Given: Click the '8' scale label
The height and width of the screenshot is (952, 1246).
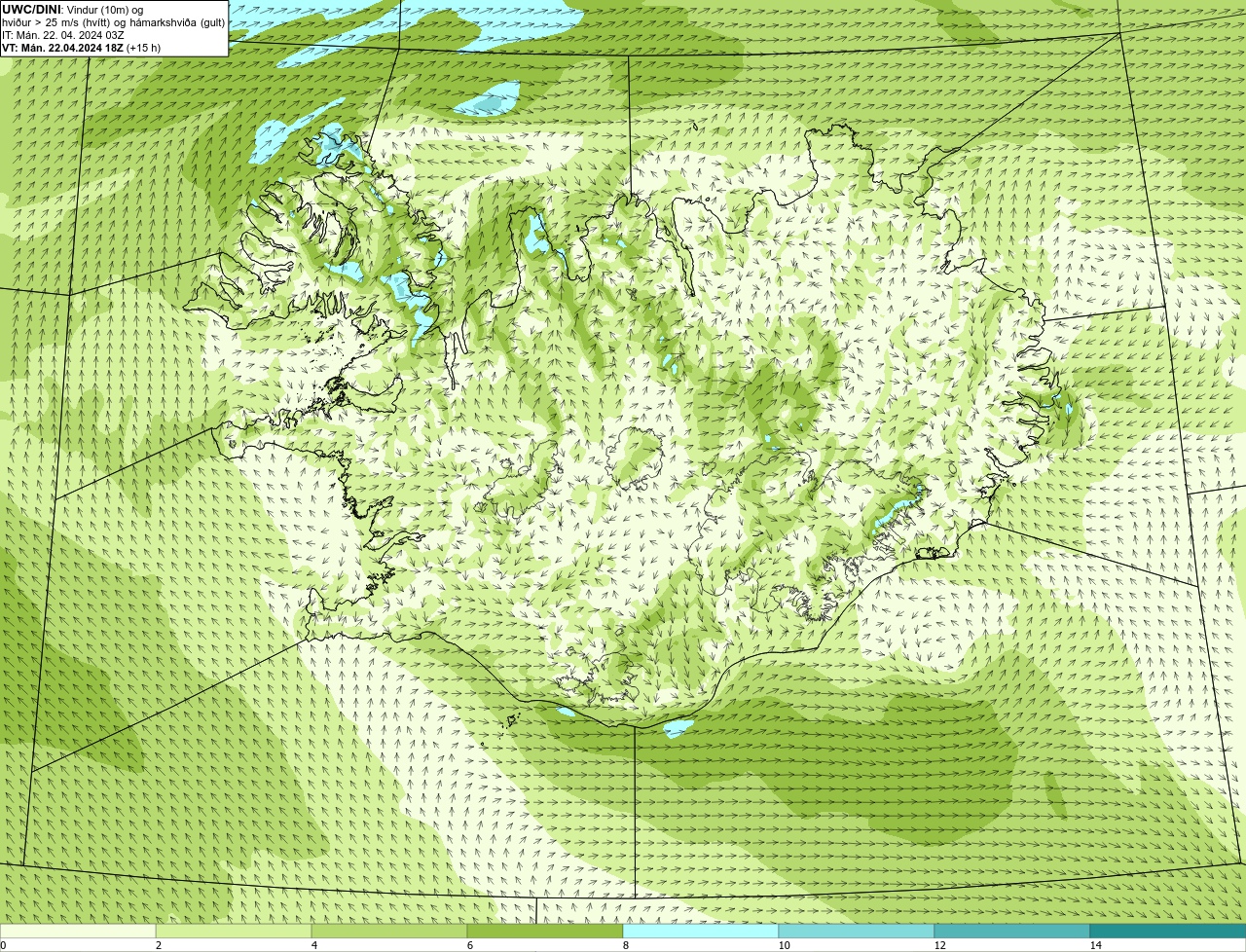Looking at the screenshot, I should (625, 945).
